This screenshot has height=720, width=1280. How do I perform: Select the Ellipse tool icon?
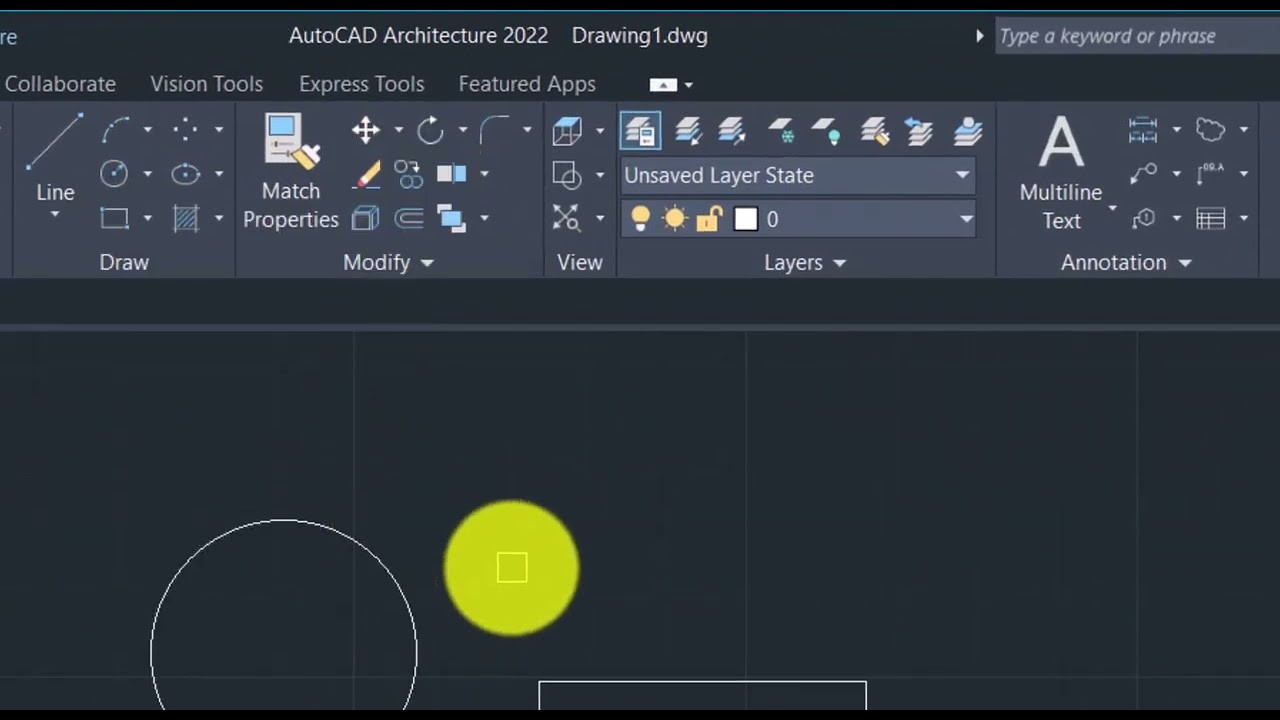tap(185, 174)
